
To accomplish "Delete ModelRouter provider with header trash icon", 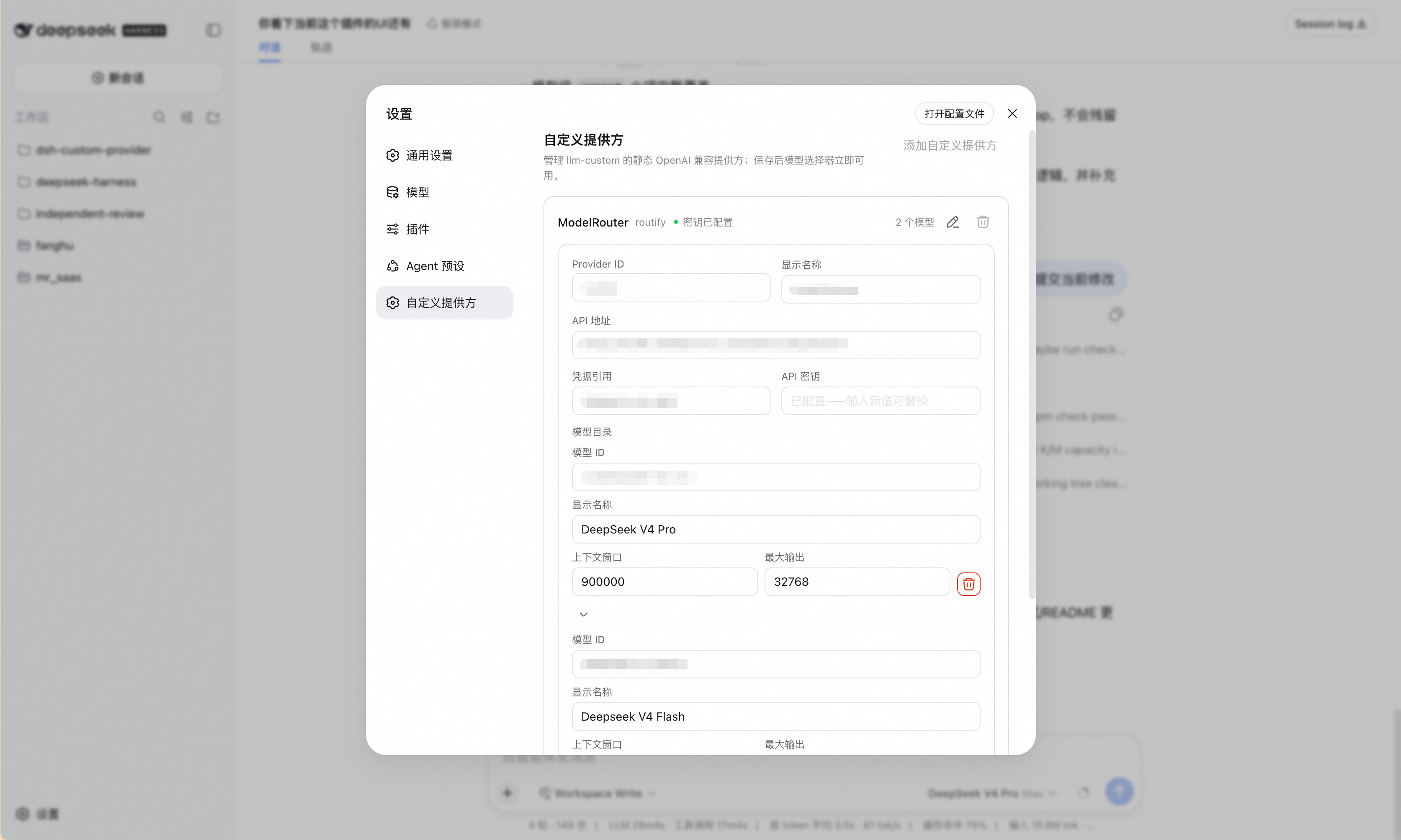I will (x=983, y=222).
